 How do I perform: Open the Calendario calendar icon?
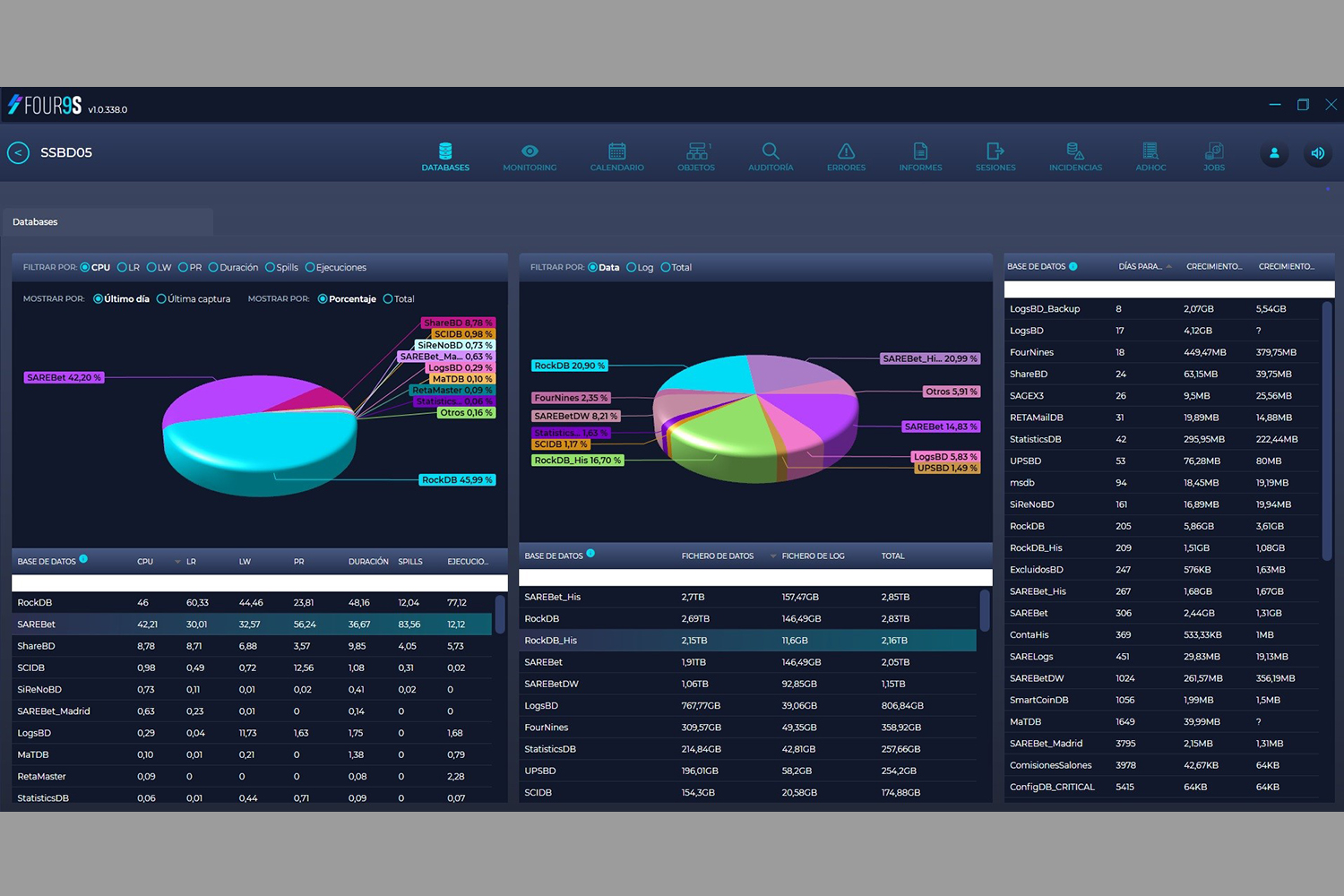click(x=617, y=151)
